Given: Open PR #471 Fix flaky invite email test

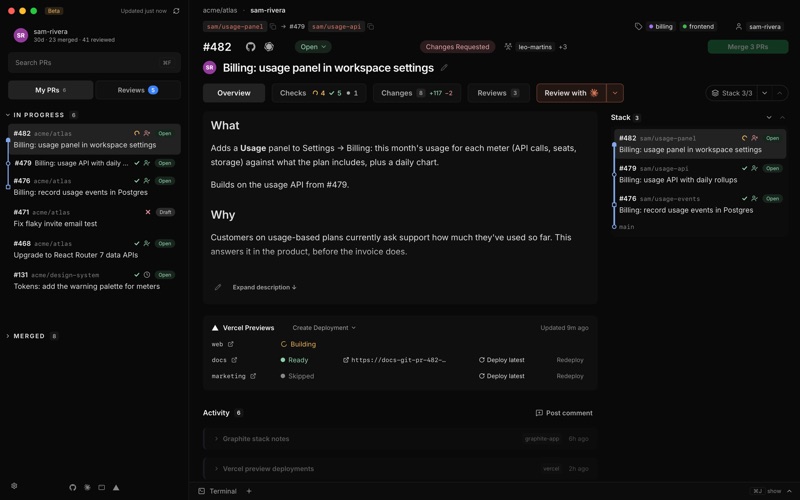Looking at the screenshot, I should [94, 218].
